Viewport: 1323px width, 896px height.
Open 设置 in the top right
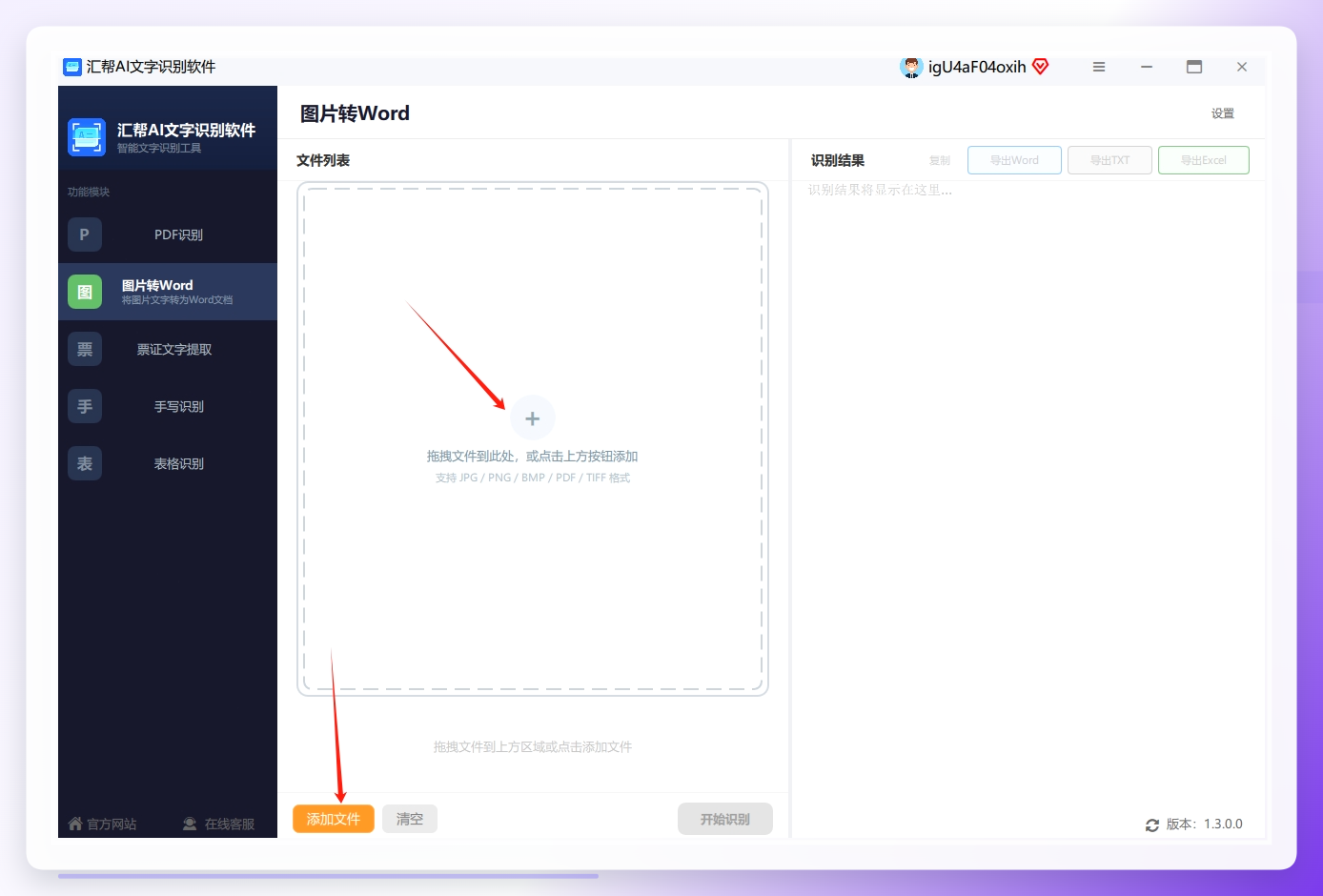1223,113
